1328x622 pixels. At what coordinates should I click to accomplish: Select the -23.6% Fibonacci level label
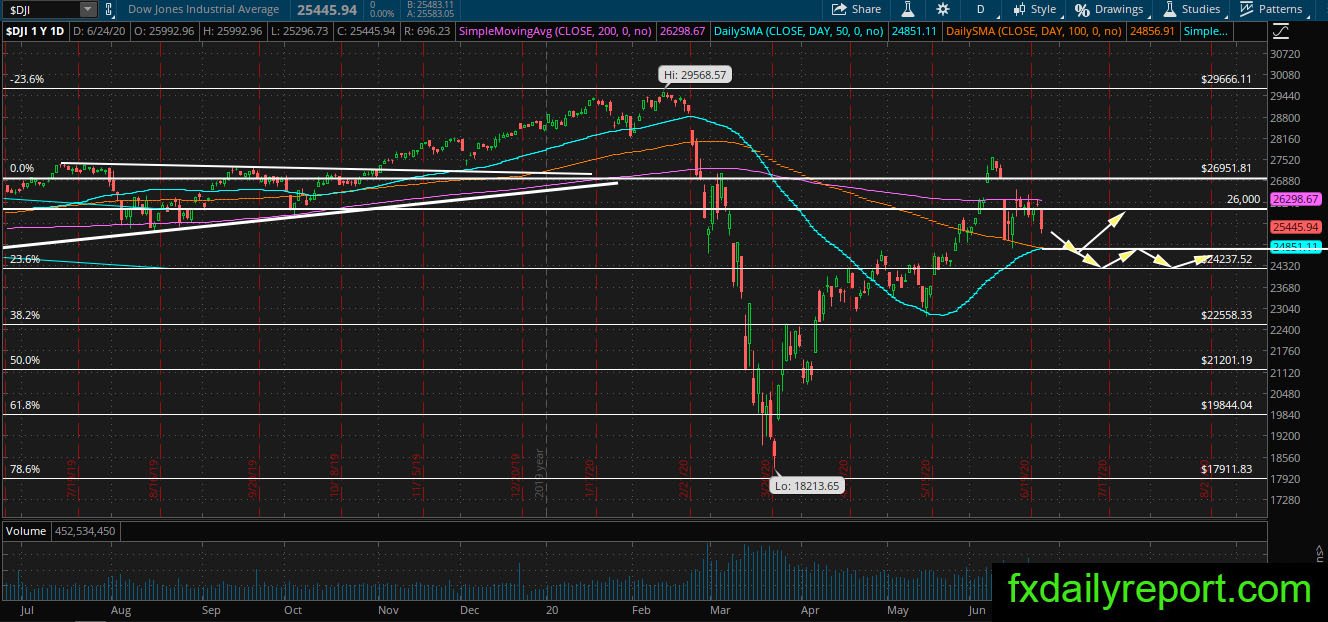(x=27, y=79)
